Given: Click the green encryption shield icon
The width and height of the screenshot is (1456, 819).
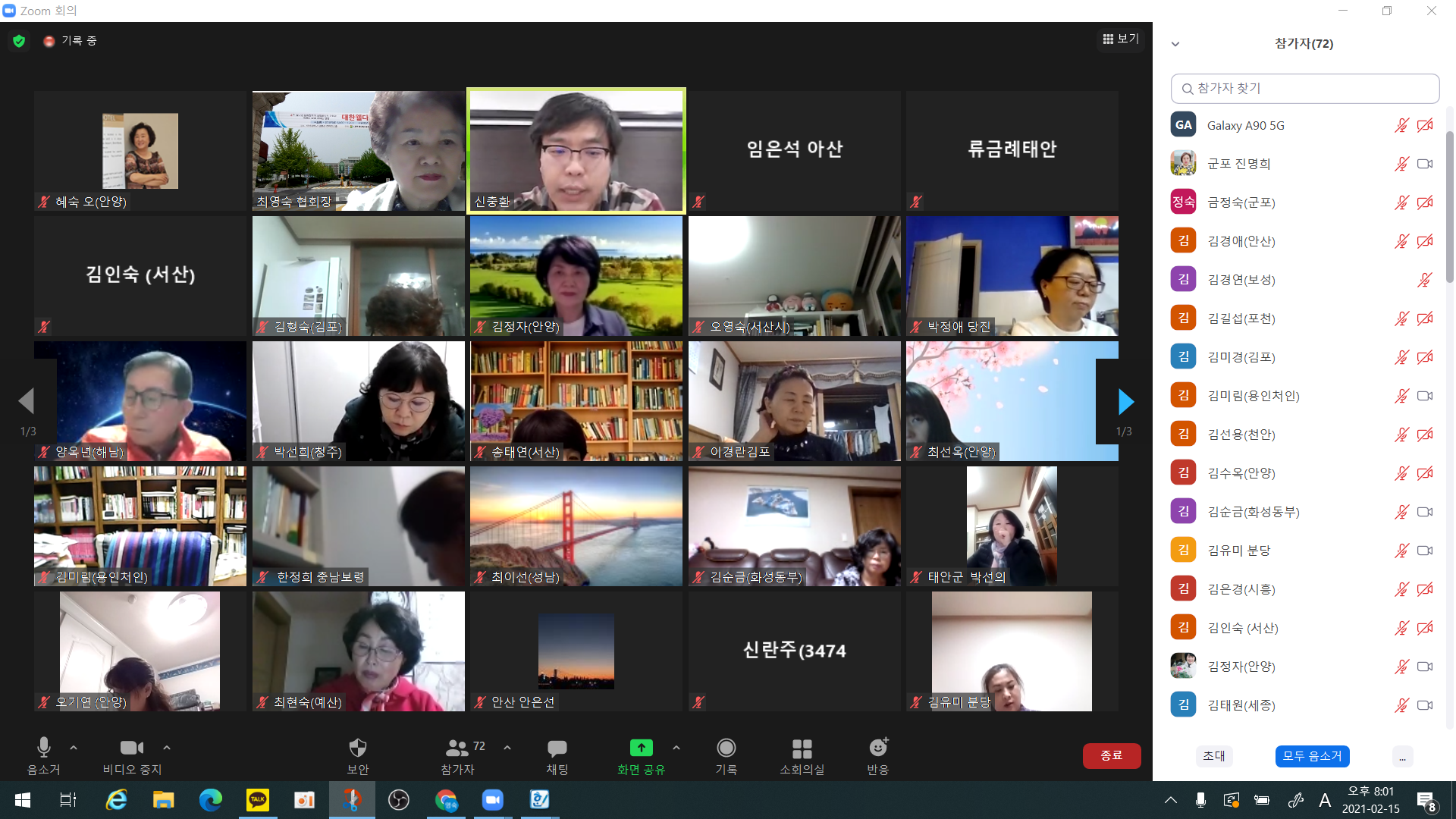Looking at the screenshot, I should pyautogui.click(x=19, y=41).
